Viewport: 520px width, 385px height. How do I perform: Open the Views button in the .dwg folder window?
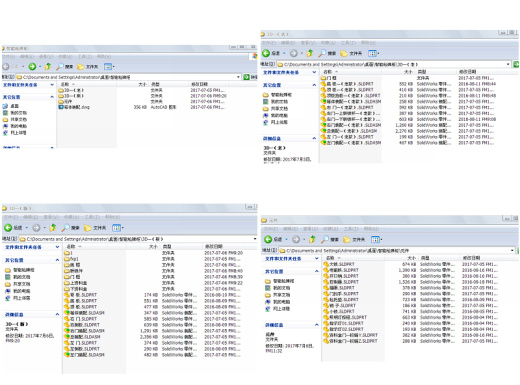109,67
